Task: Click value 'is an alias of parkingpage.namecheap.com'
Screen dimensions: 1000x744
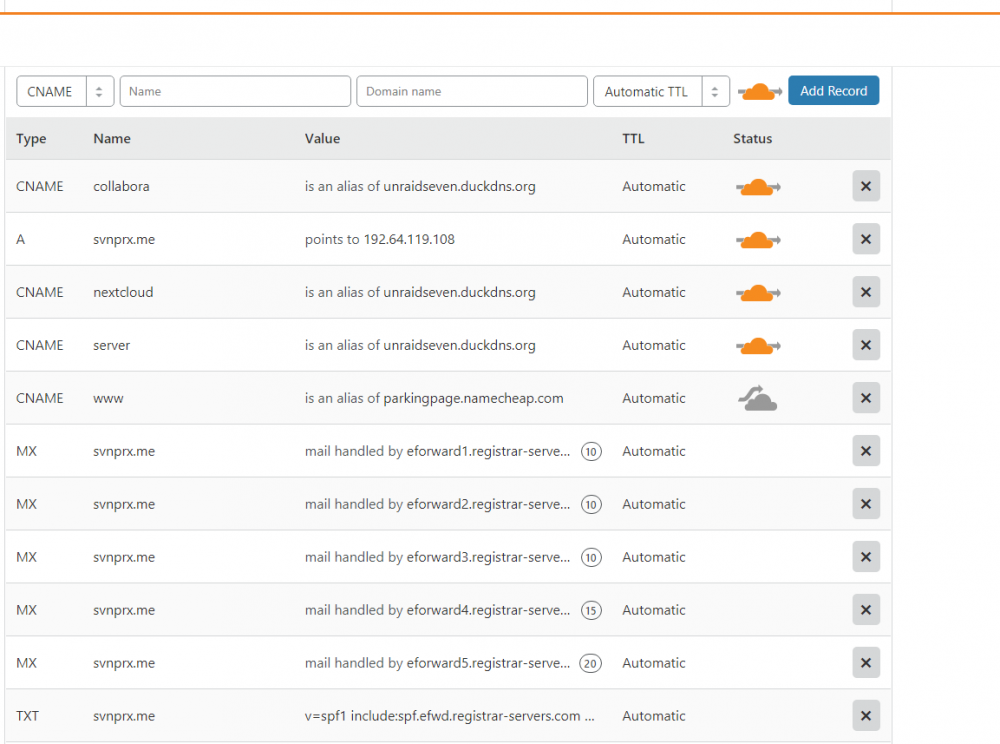Action: tap(434, 398)
